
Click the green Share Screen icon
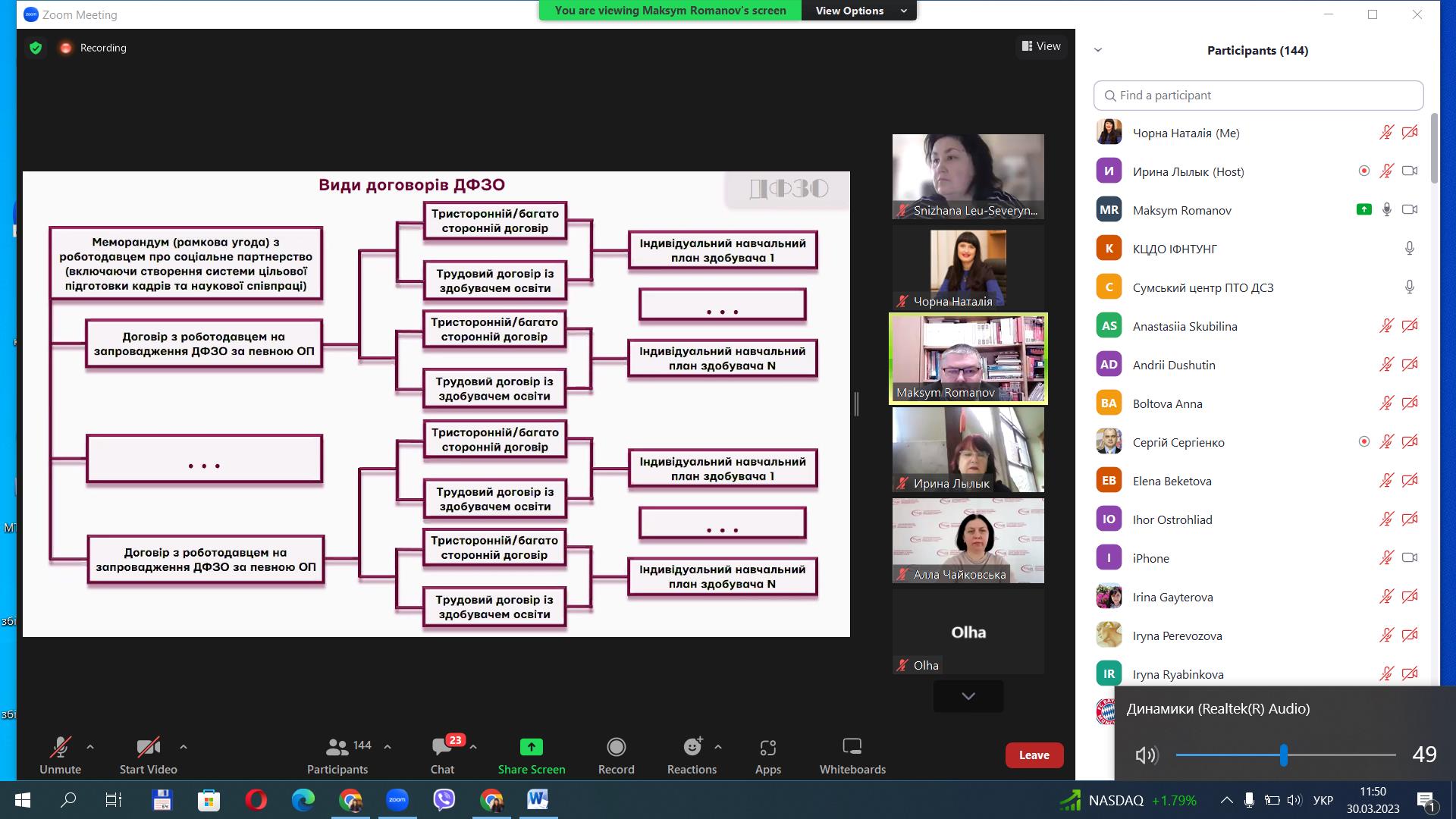pyautogui.click(x=531, y=748)
